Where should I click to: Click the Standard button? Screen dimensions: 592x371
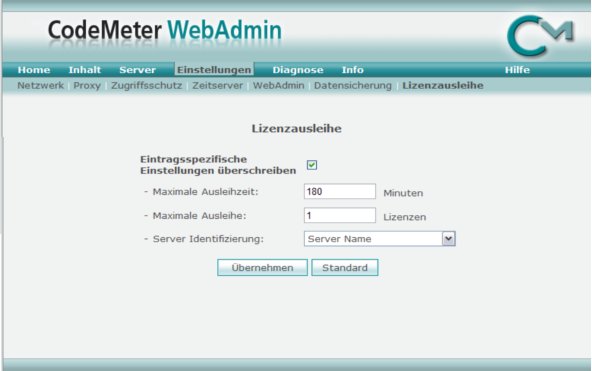[x=345, y=268]
